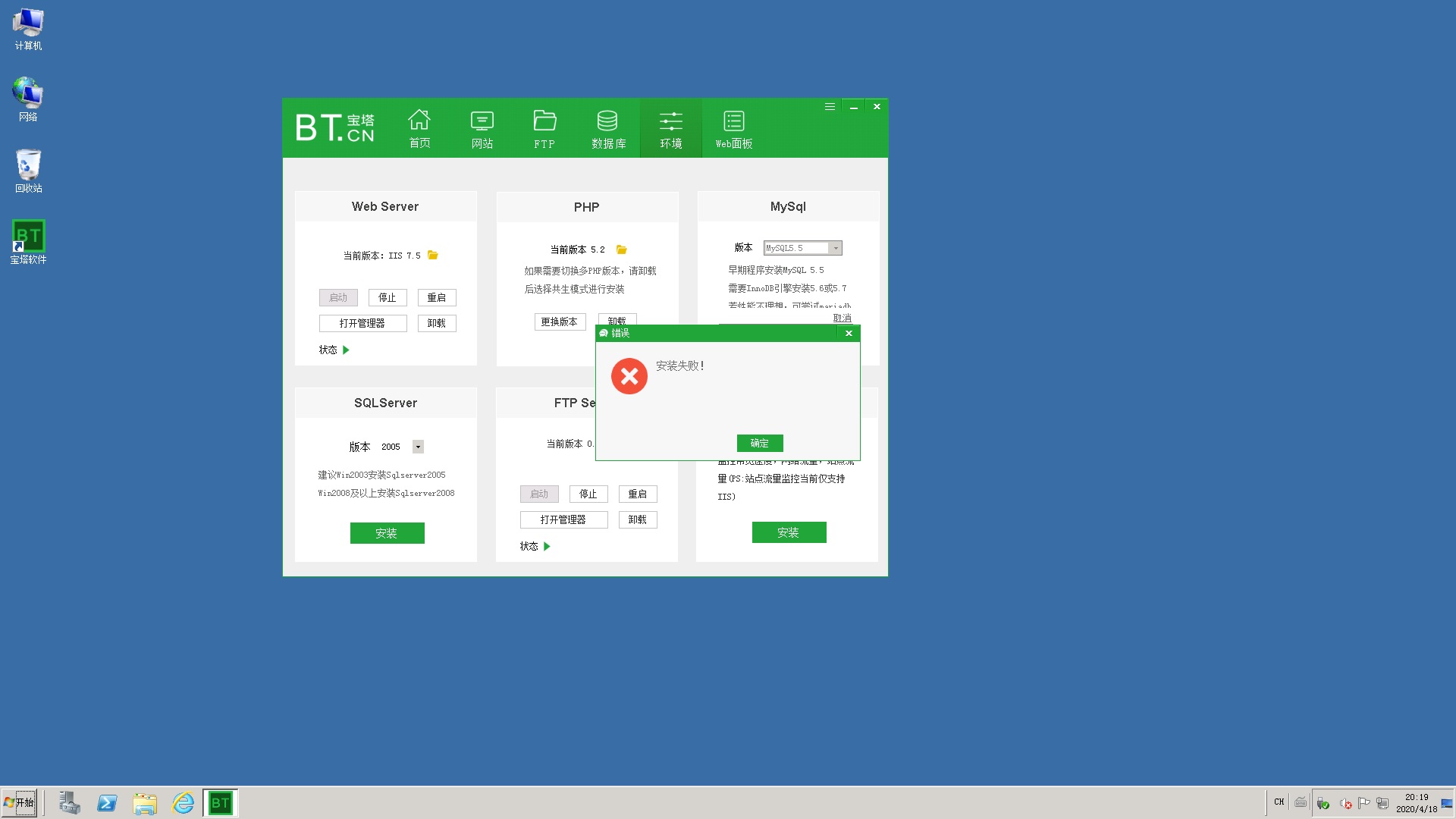This screenshot has width=1456, height=819.
Task: Click the red error icon in the dialog
Action: click(629, 376)
